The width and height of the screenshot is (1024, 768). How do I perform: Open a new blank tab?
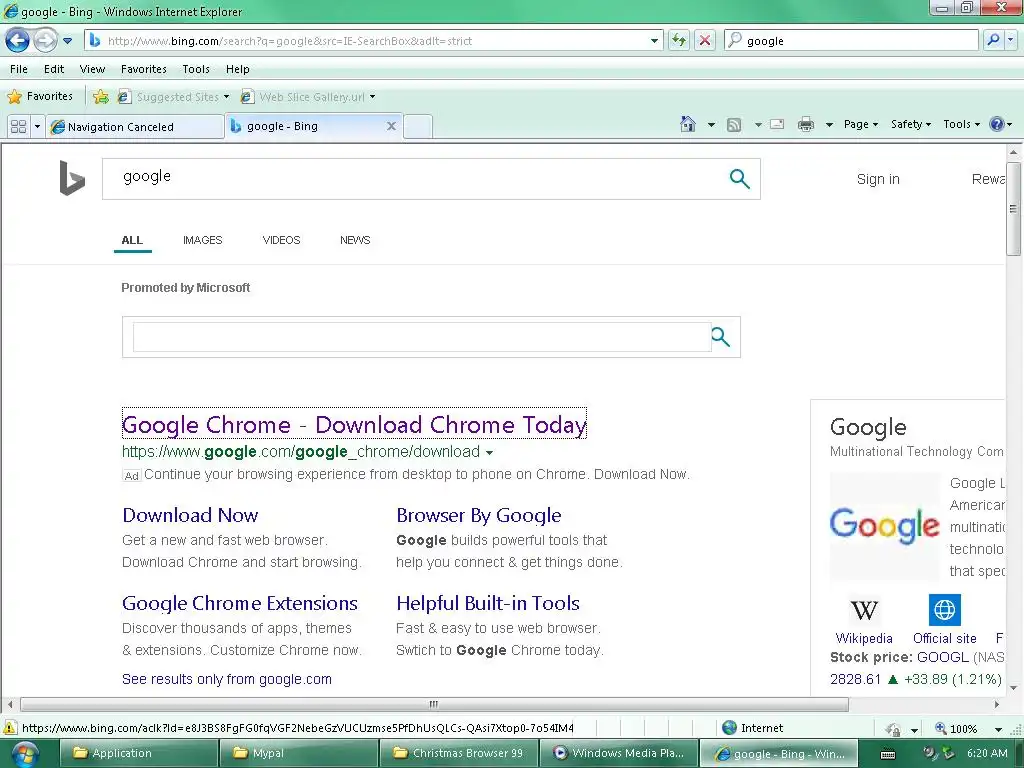418,127
